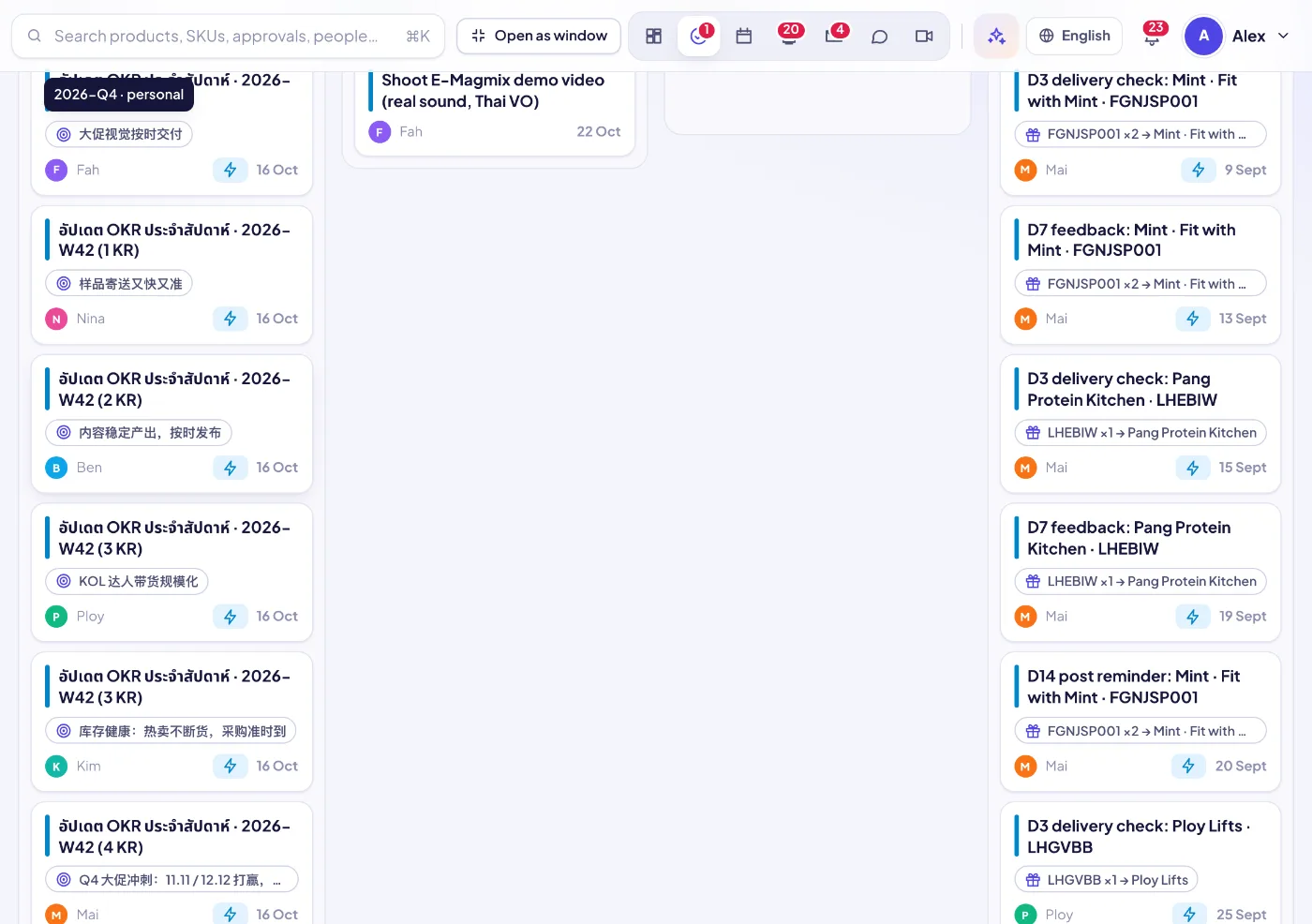The image size is (1312, 924).
Task: Open the 大促视觉按时交付 objective chip
Action: 119,134
